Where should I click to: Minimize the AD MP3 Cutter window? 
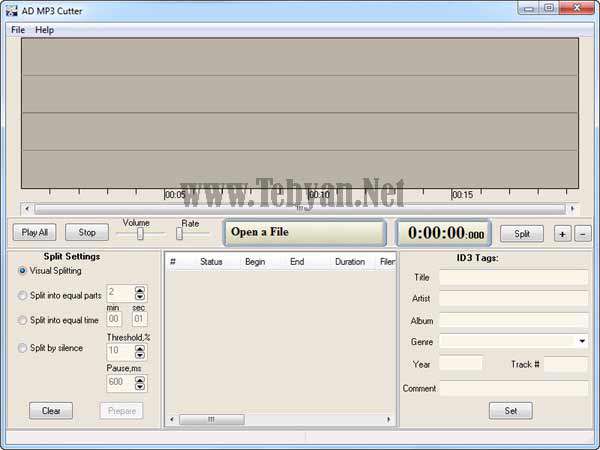pos(528,8)
